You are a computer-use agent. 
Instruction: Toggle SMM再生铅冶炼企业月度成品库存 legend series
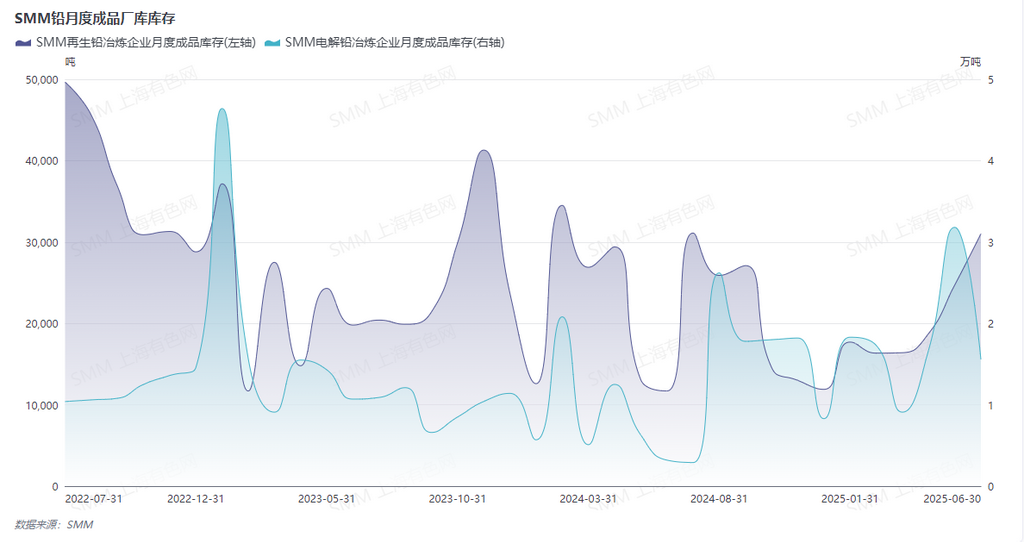click(x=135, y=42)
